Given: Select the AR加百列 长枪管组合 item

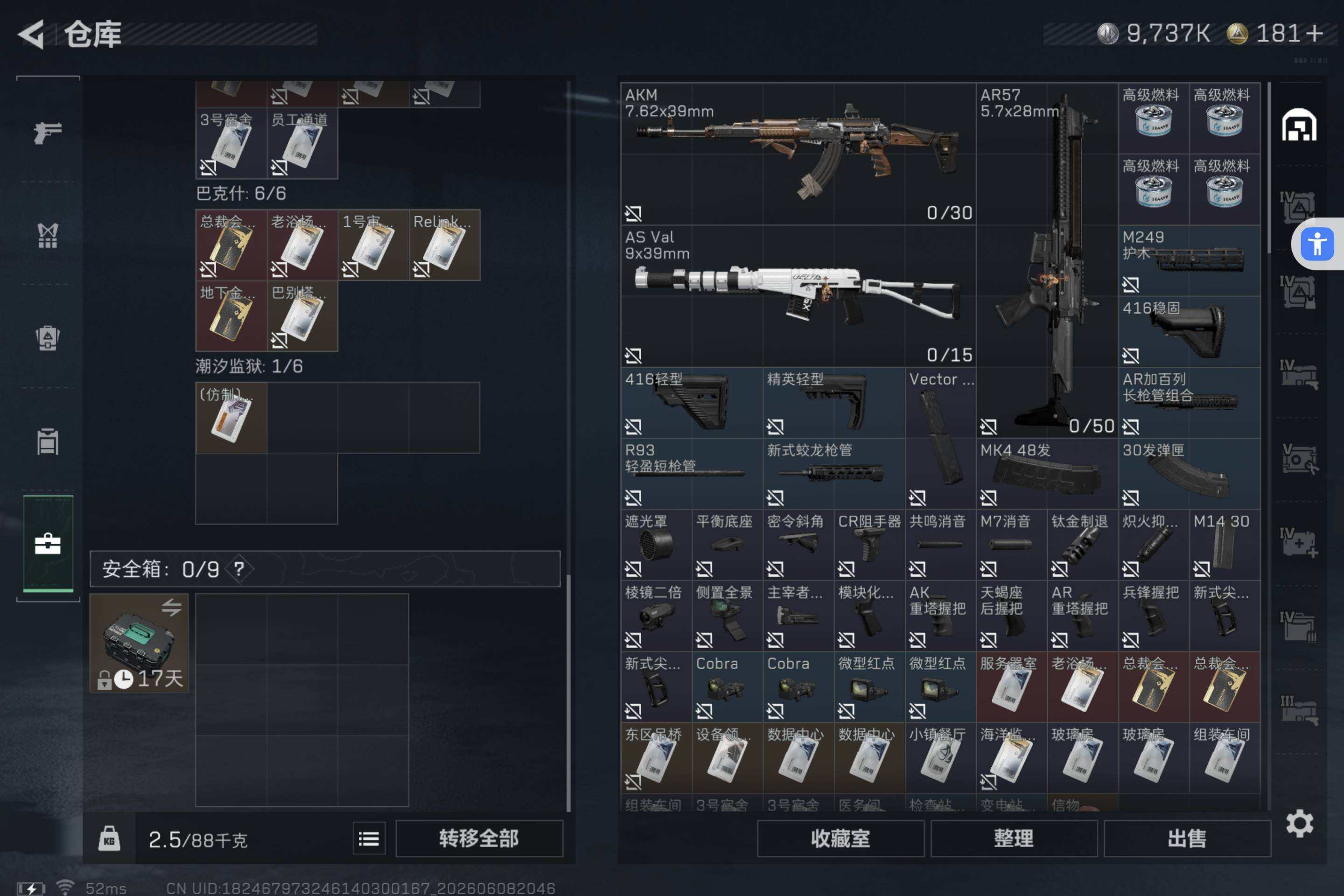Looking at the screenshot, I should [1189, 403].
